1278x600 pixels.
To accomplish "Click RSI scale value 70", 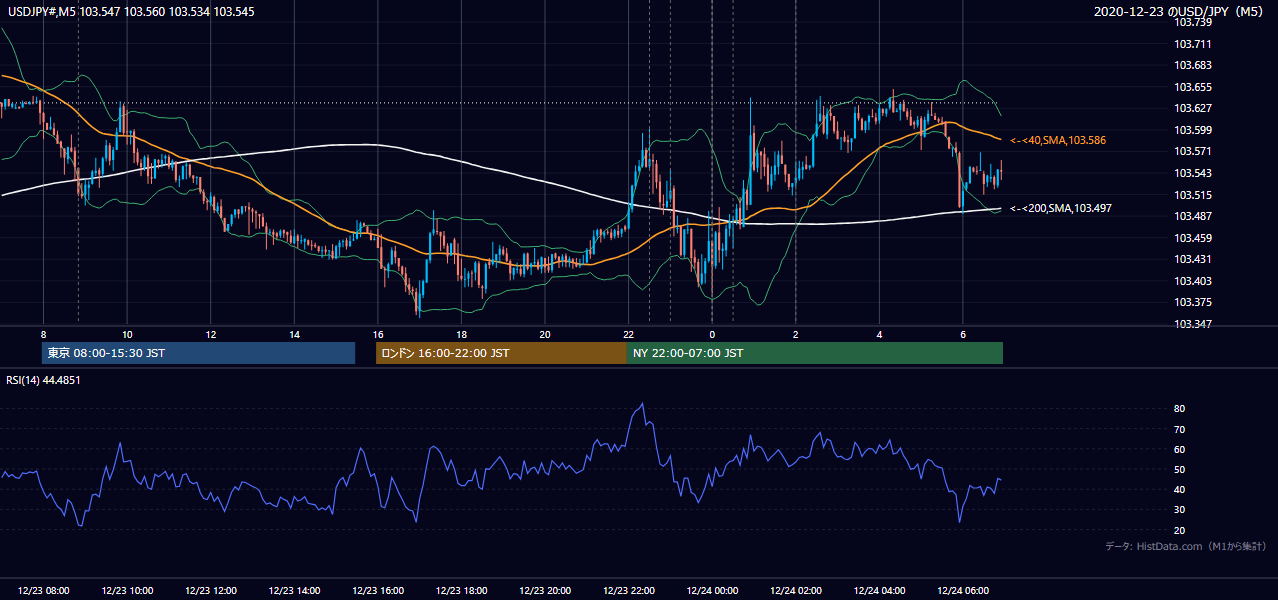I will pyautogui.click(x=1179, y=429).
